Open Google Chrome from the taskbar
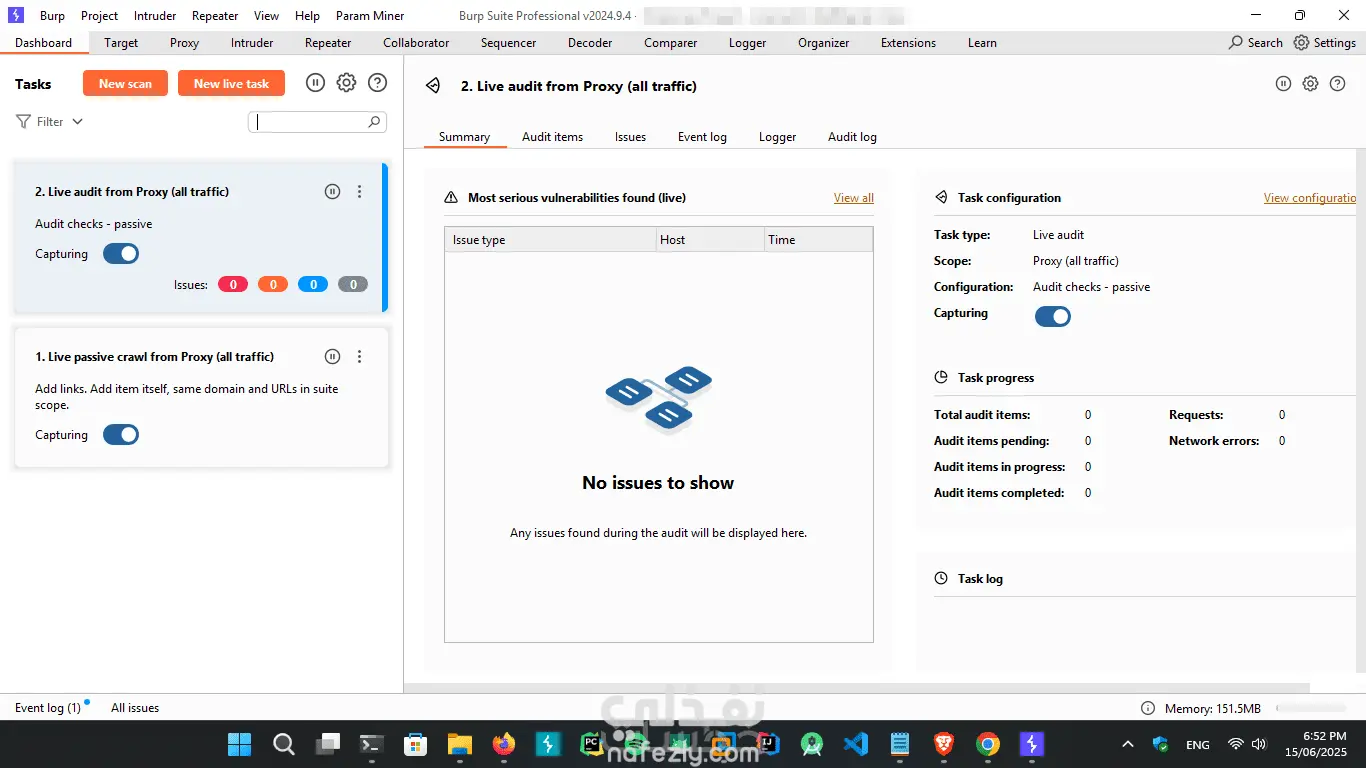Viewport: 1366px width, 768px height. [x=987, y=744]
